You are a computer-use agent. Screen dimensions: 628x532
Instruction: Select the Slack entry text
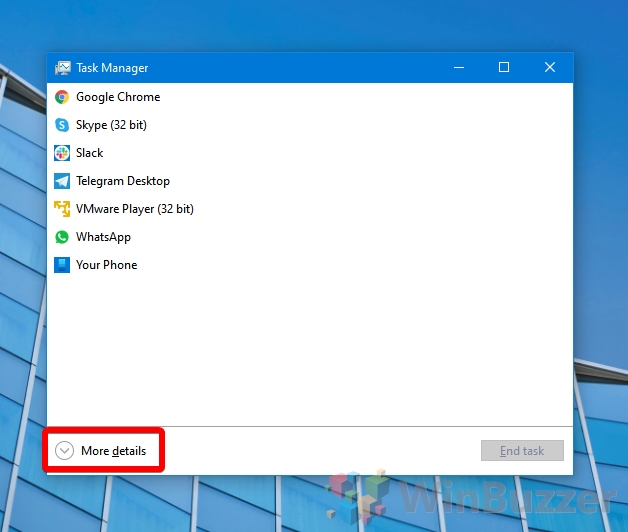pyautogui.click(x=90, y=153)
